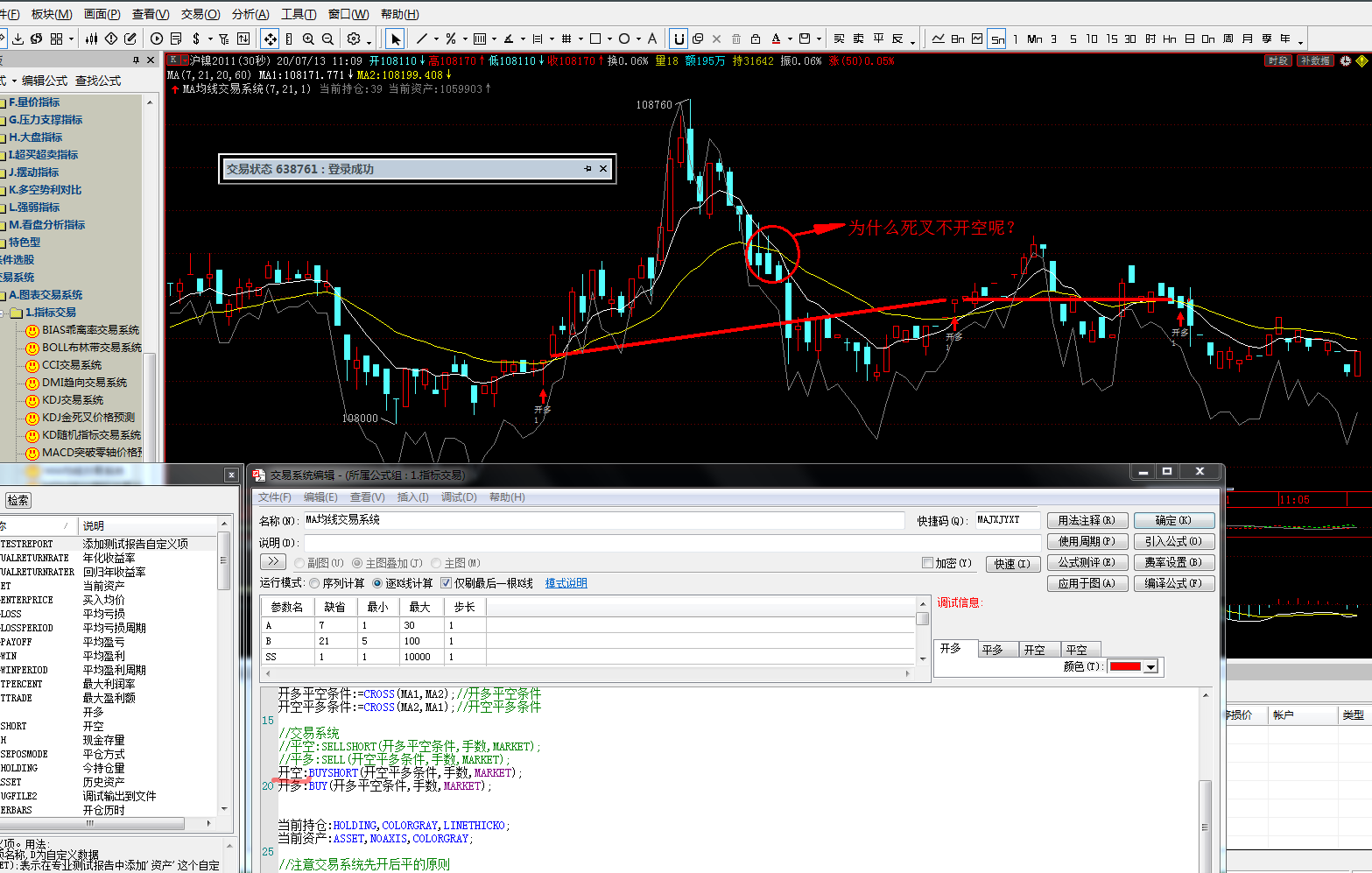Screen dimensions: 1372x873
Task: Click the 编译公式(F) button
Action: (x=1173, y=584)
